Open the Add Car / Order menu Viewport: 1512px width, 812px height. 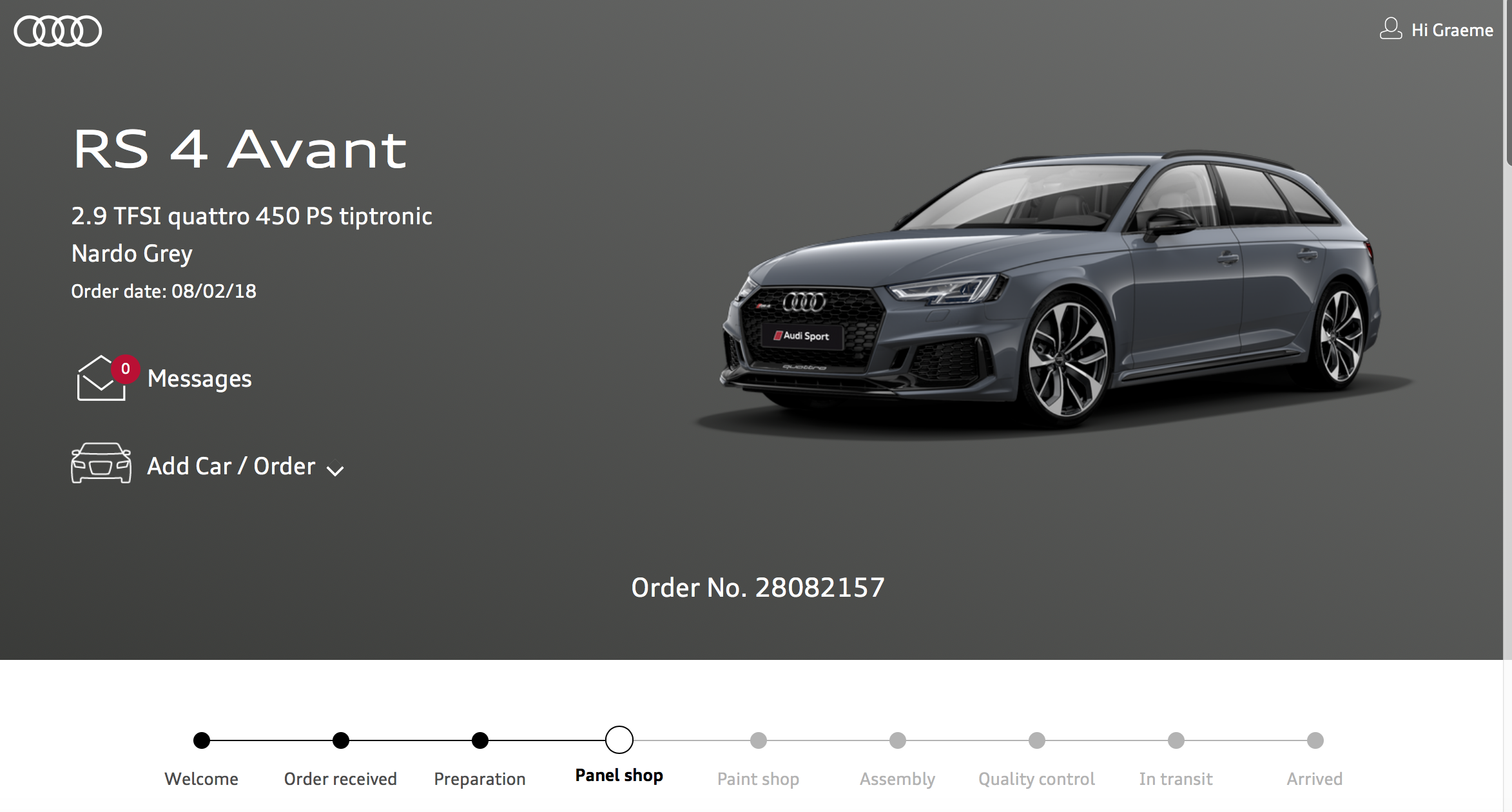tap(231, 466)
